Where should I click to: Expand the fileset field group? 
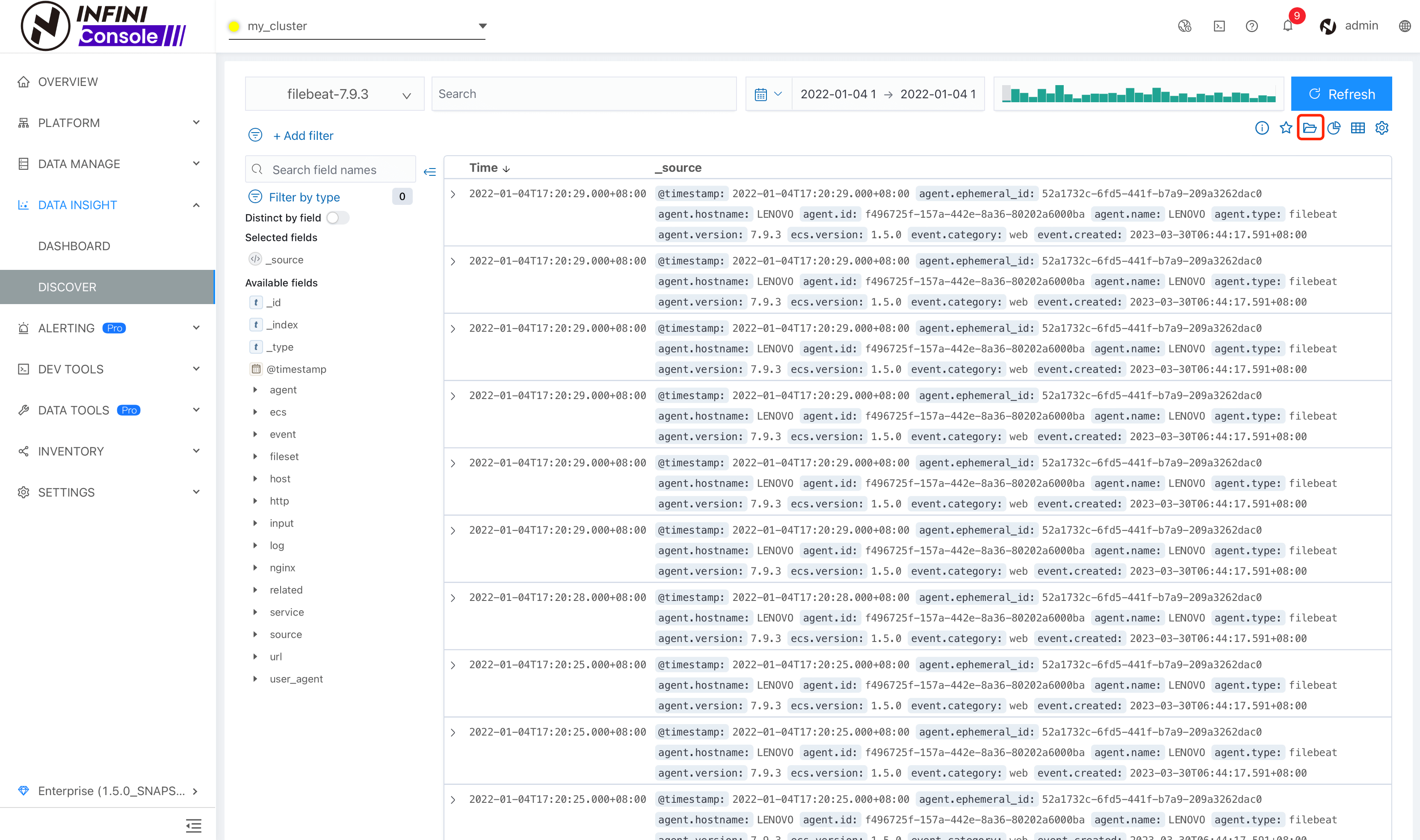click(255, 456)
